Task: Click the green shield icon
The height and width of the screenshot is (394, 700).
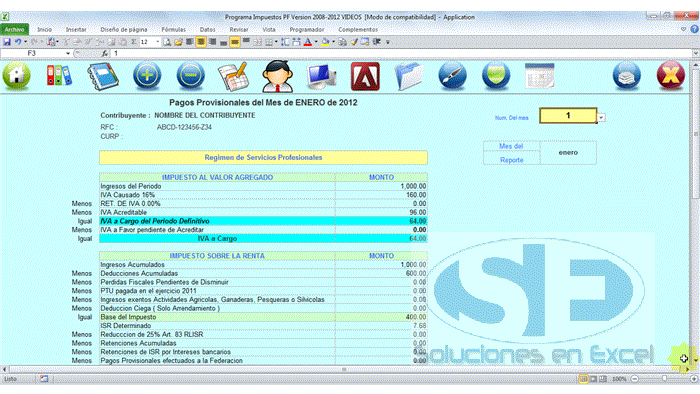Action: [x=496, y=76]
